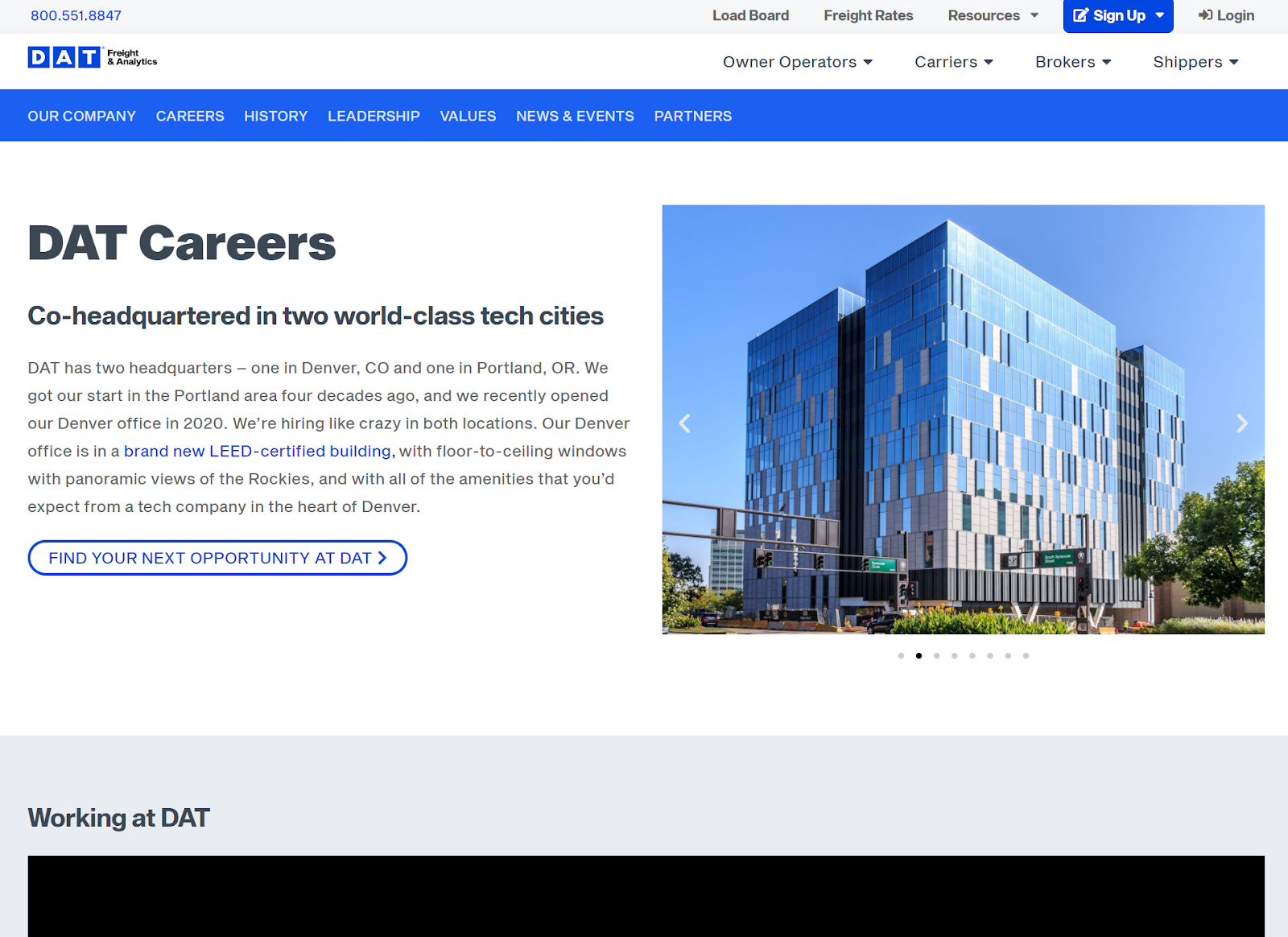1288x937 pixels.
Task: Expand the Brokers menu
Action: (x=1073, y=62)
